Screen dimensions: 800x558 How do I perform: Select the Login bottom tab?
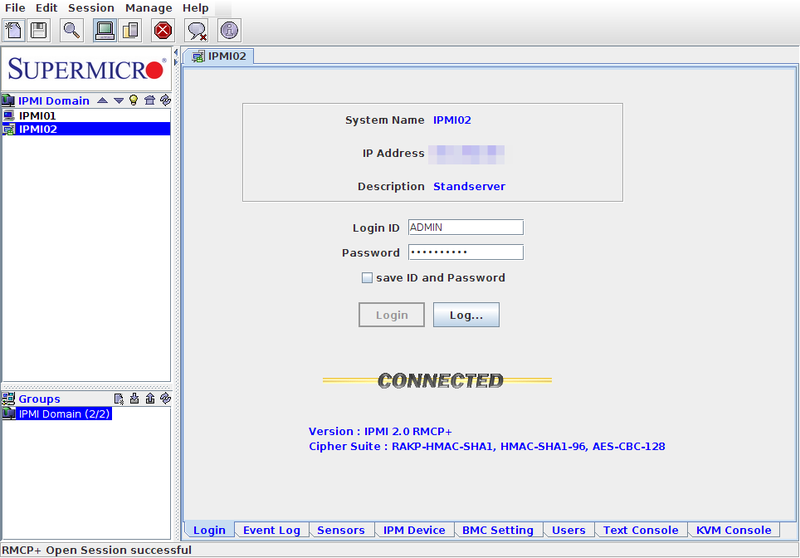[209, 530]
